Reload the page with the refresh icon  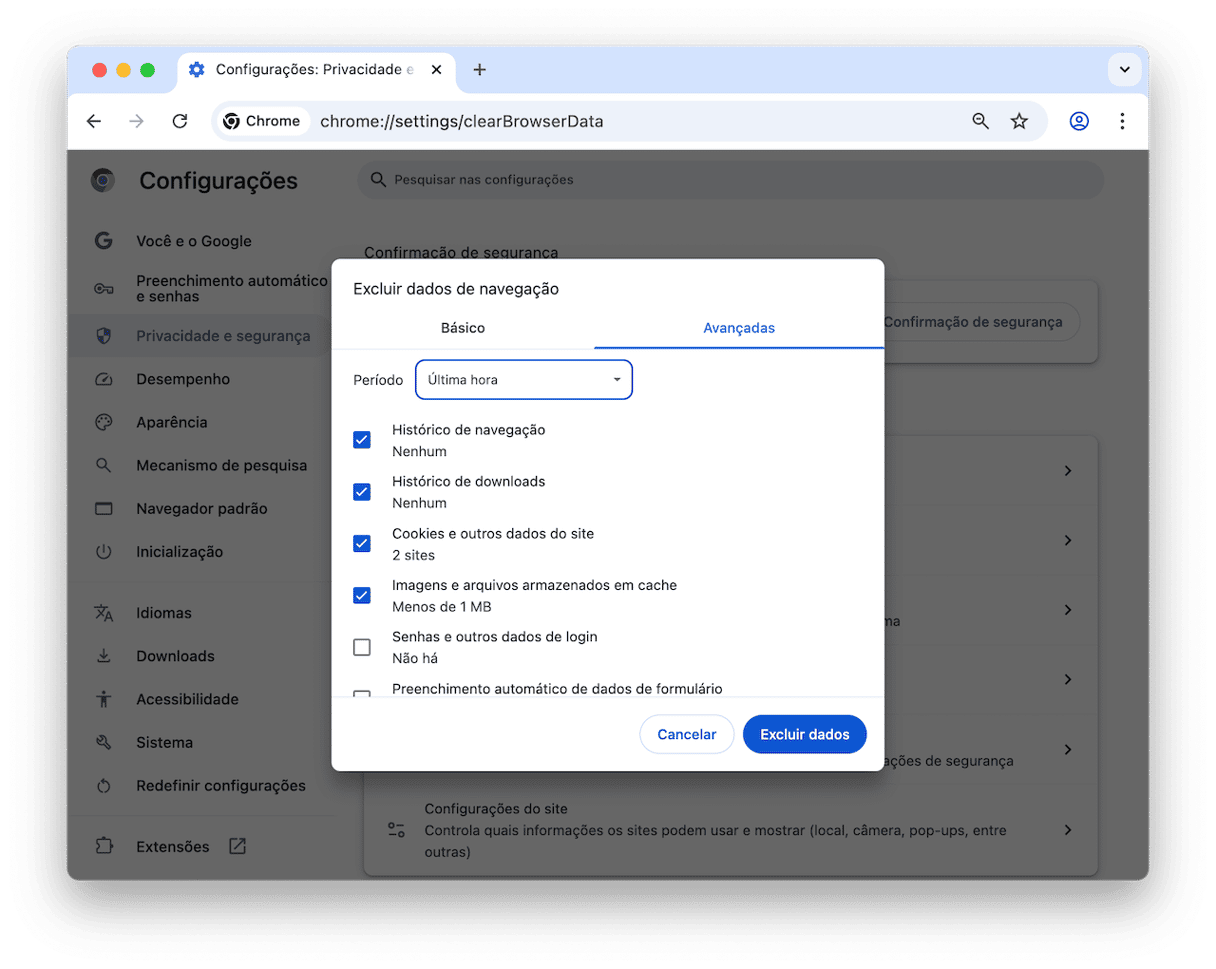point(180,121)
